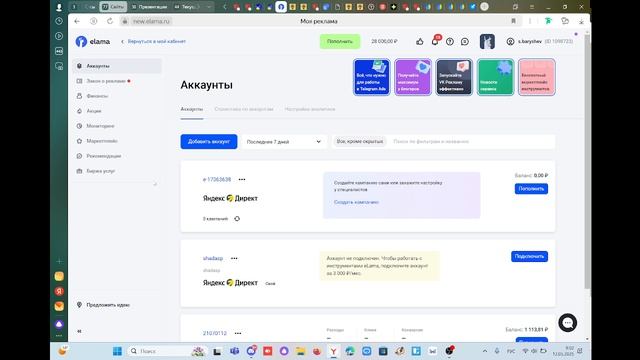Open account 21070112 link

[x=215, y=333]
